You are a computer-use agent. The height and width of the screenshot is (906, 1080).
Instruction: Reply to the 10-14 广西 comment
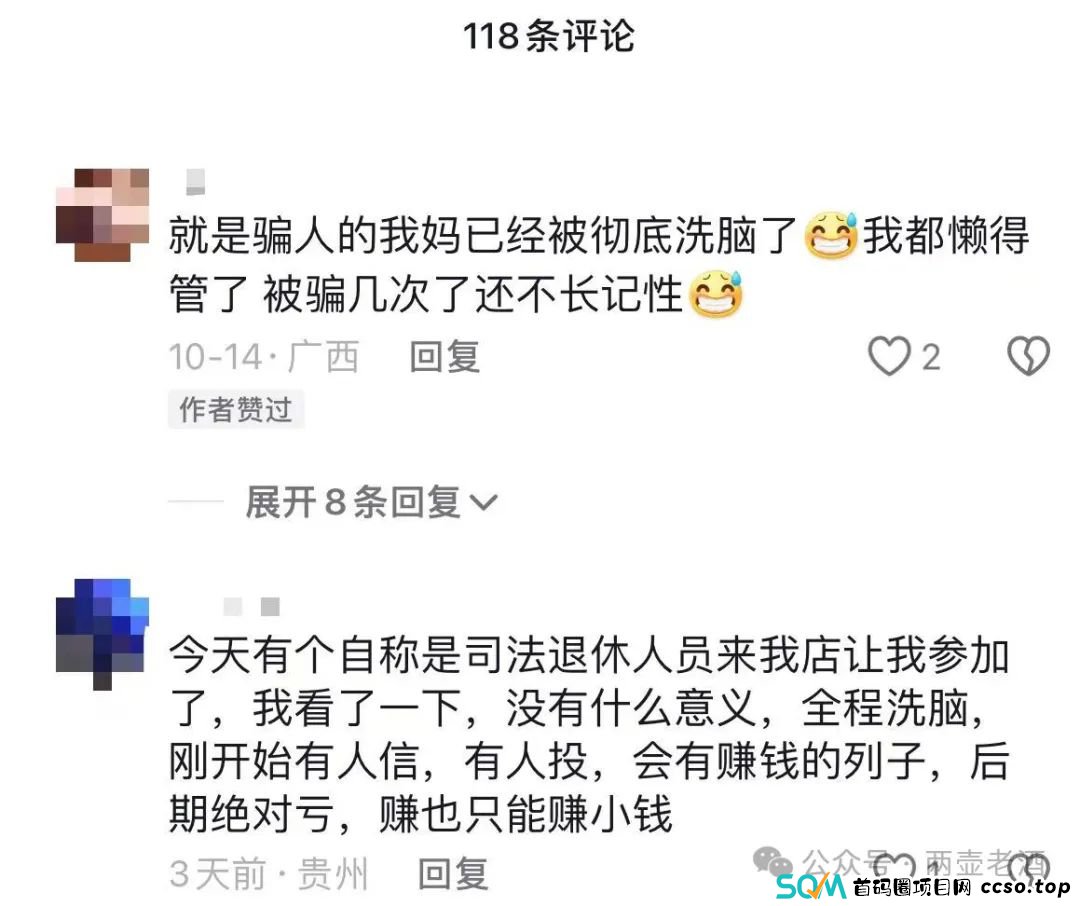pyautogui.click(x=444, y=357)
